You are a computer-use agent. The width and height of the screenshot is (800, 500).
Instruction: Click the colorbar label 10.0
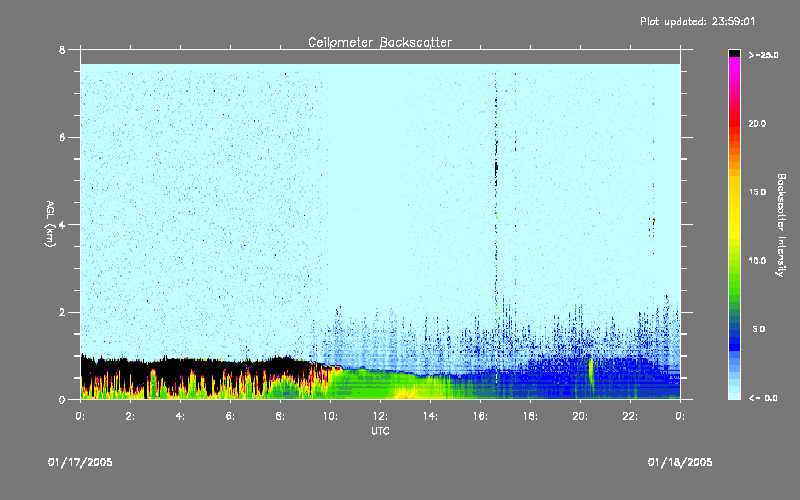(757, 261)
